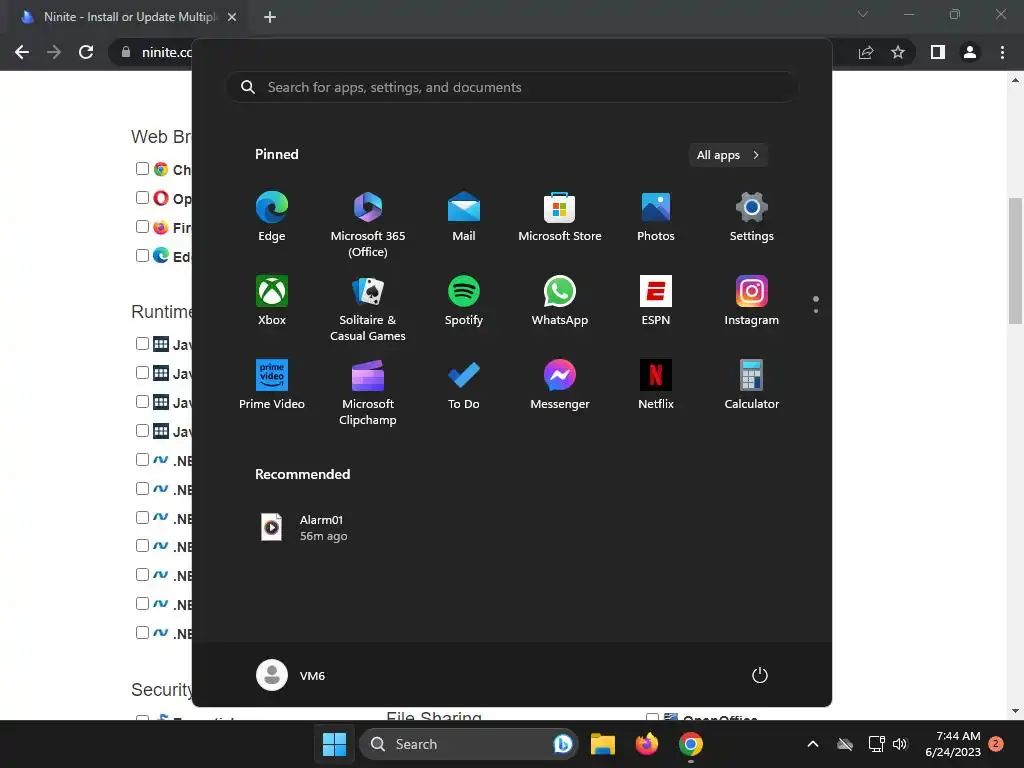Click the Windows Start button on taskbar
This screenshot has width=1024, height=768.
(x=334, y=744)
